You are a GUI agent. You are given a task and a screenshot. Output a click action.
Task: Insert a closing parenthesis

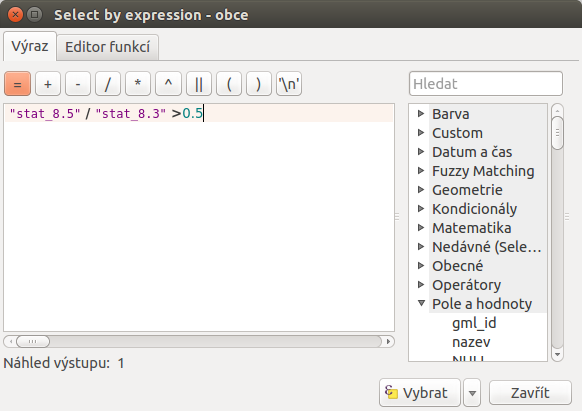(x=259, y=84)
